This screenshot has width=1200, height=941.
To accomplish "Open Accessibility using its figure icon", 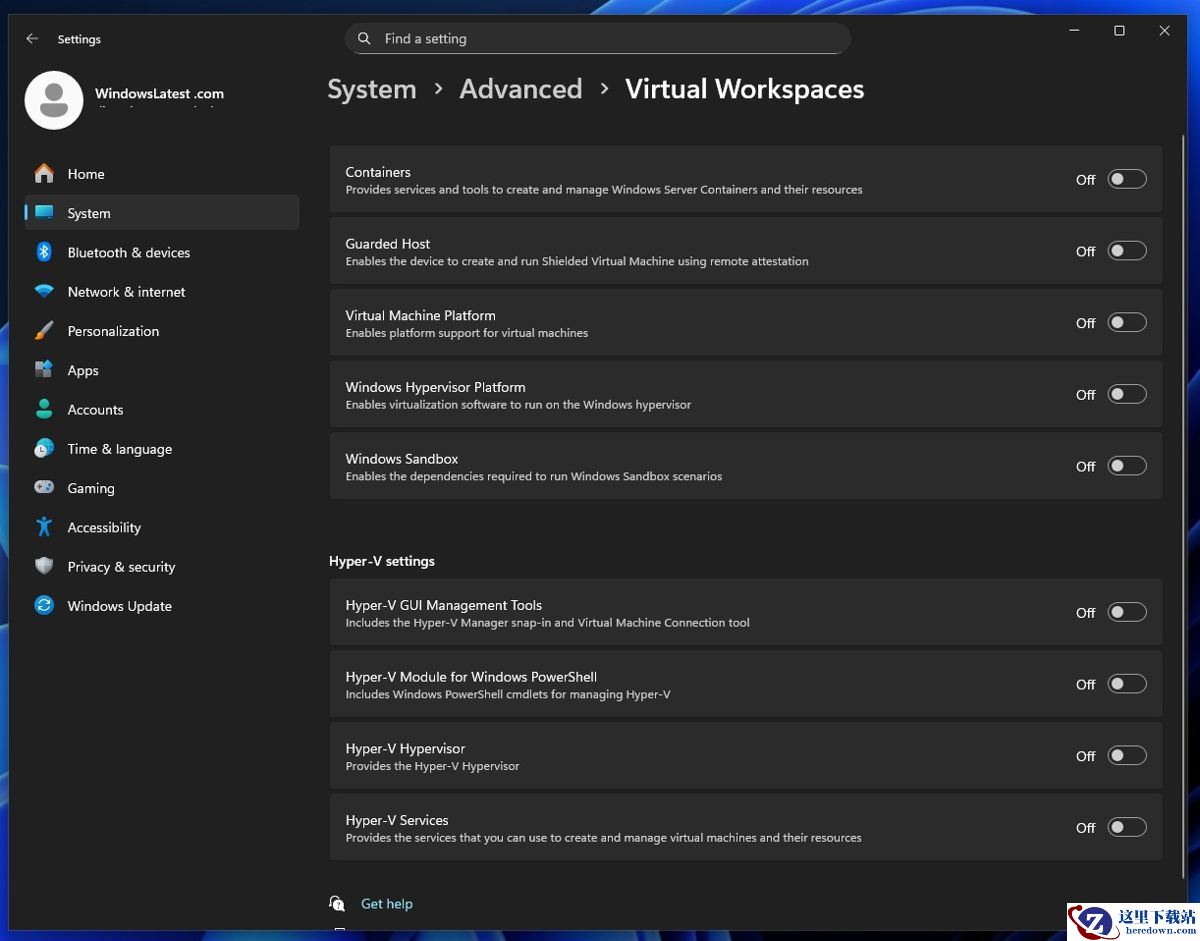I will pos(44,527).
